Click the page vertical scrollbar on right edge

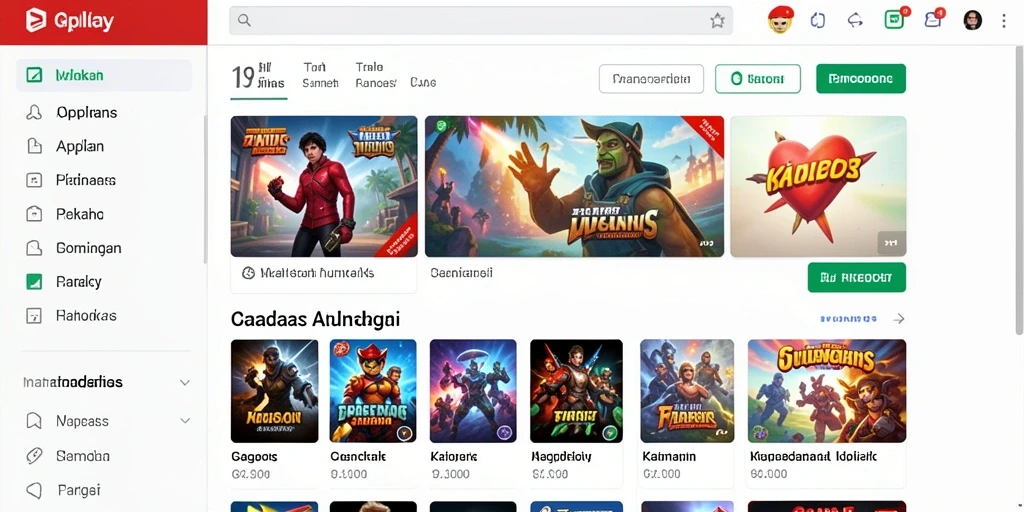click(x=1019, y=191)
